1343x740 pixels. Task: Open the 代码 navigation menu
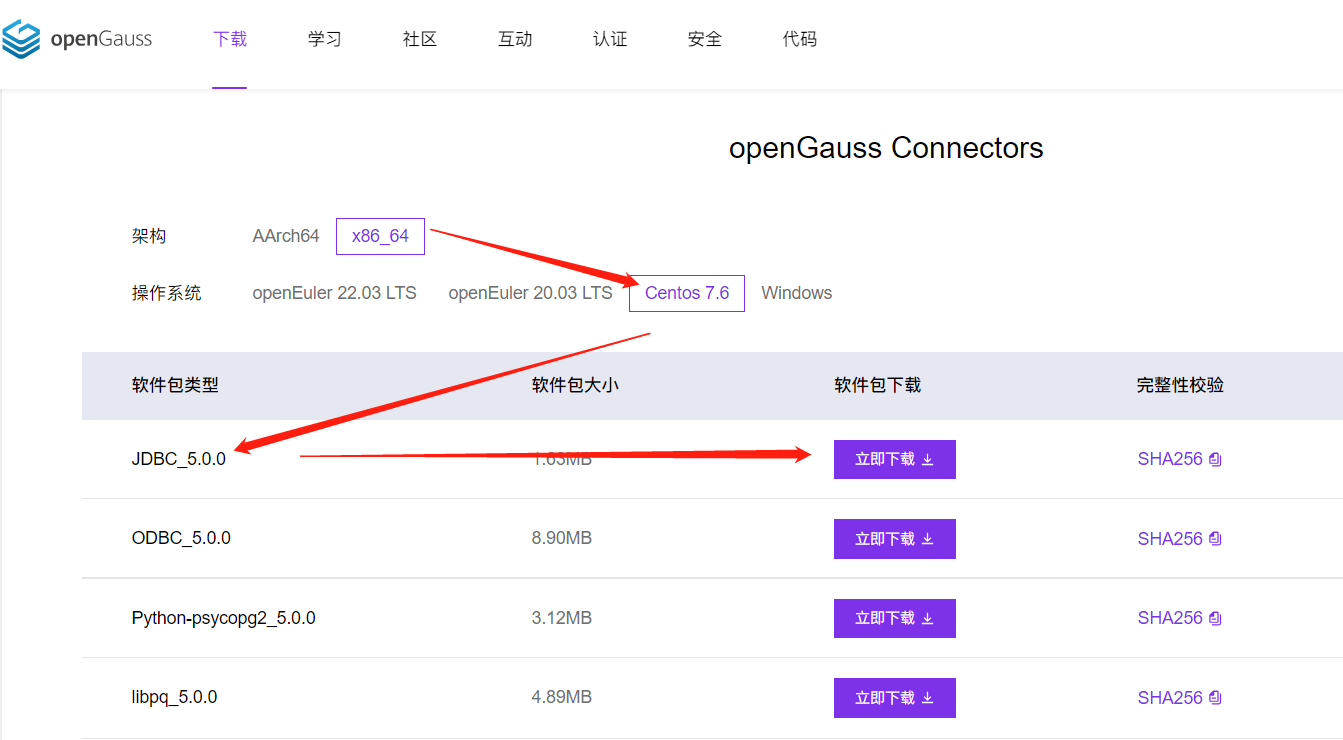coord(800,40)
